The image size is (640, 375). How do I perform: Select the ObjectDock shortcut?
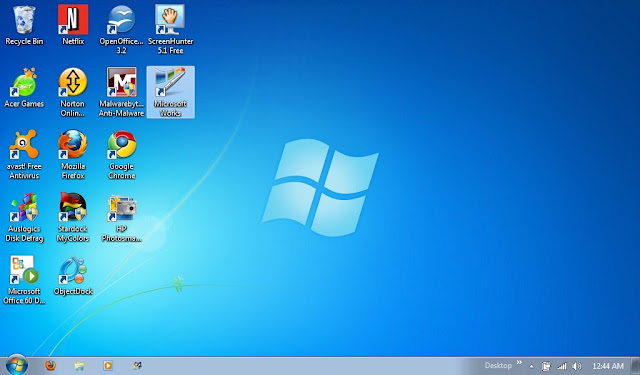73,275
